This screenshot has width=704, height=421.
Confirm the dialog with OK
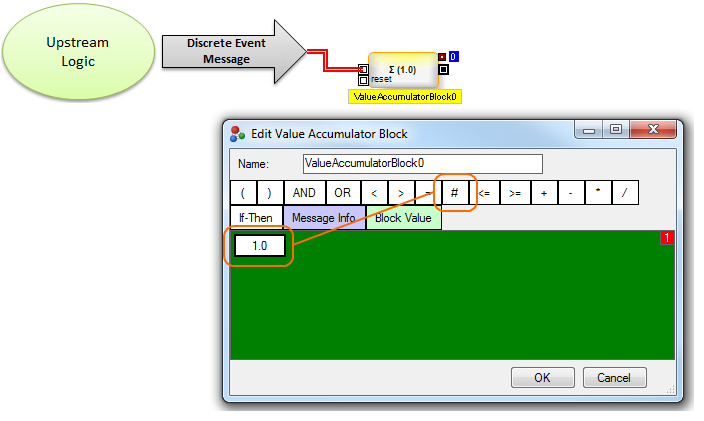click(x=542, y=378)
